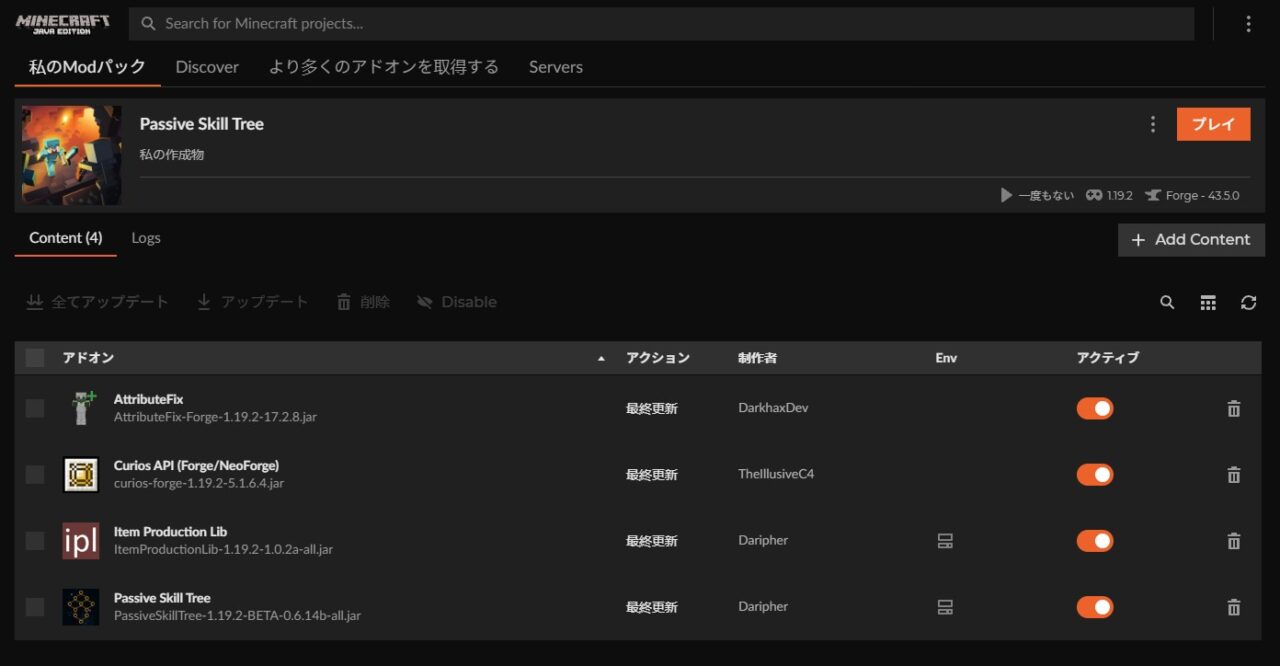Open the Servers tab
The height and width of the screenshot is (666, 1280).
point(556,67)
